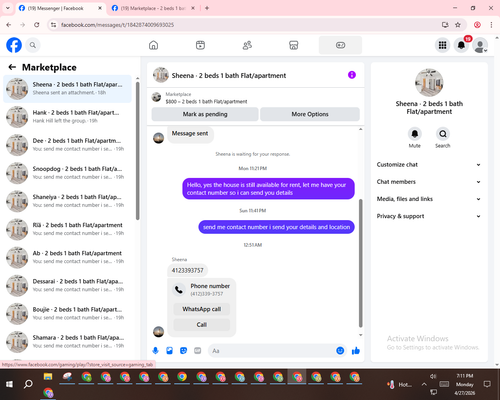Open site information icon in address bar

click(53, 25)
